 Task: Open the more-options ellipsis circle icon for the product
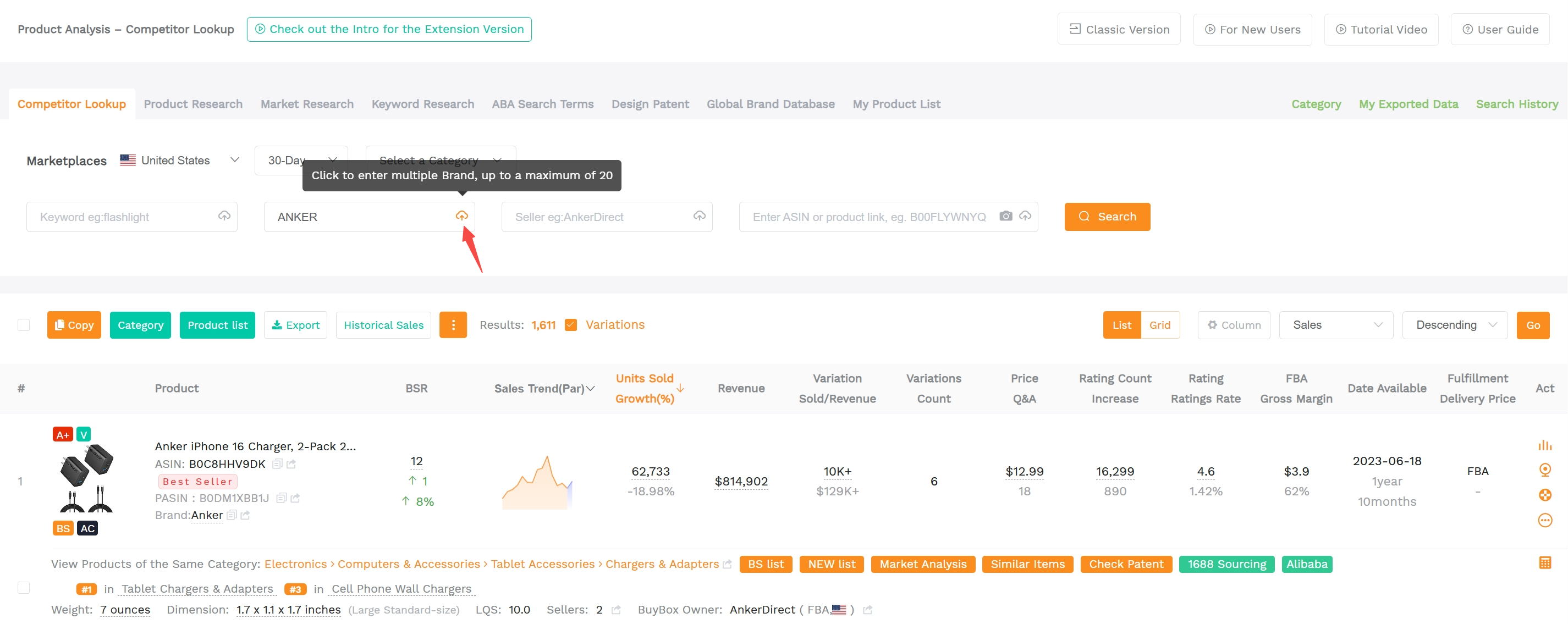pos(1544,520)
